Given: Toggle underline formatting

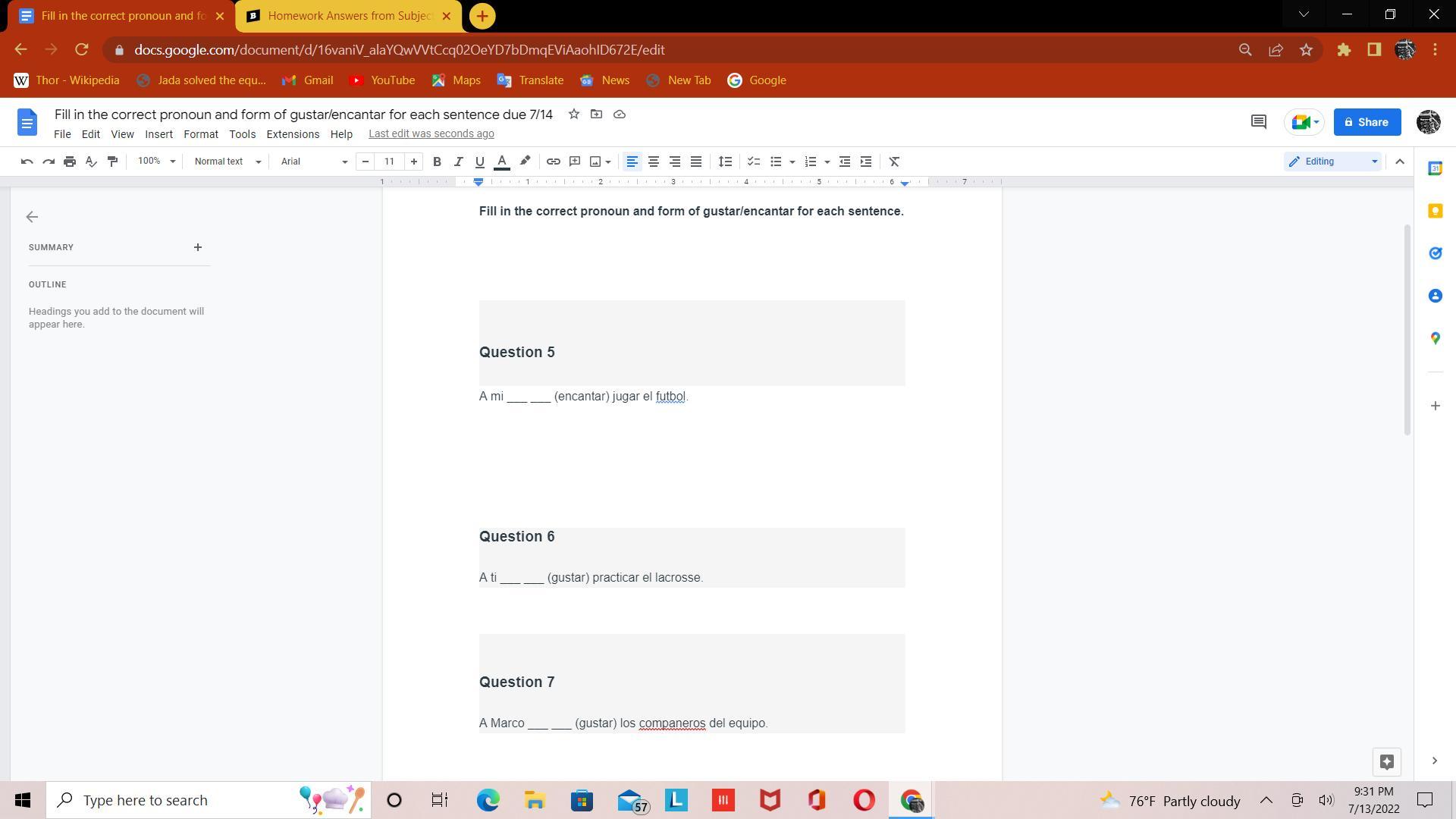Looking at the screenshot, I should (479, 162).
